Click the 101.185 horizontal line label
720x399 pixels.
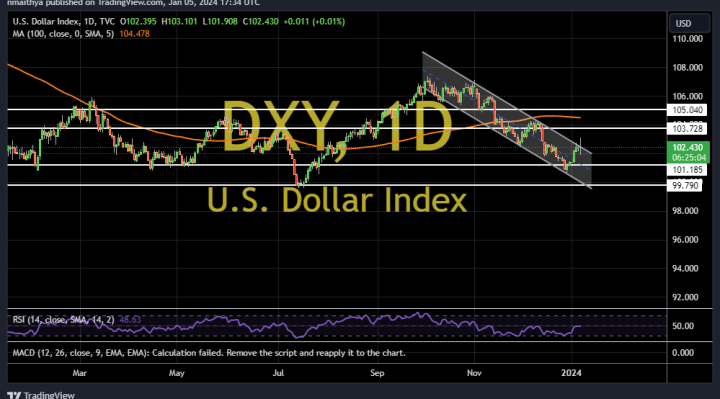687,170
